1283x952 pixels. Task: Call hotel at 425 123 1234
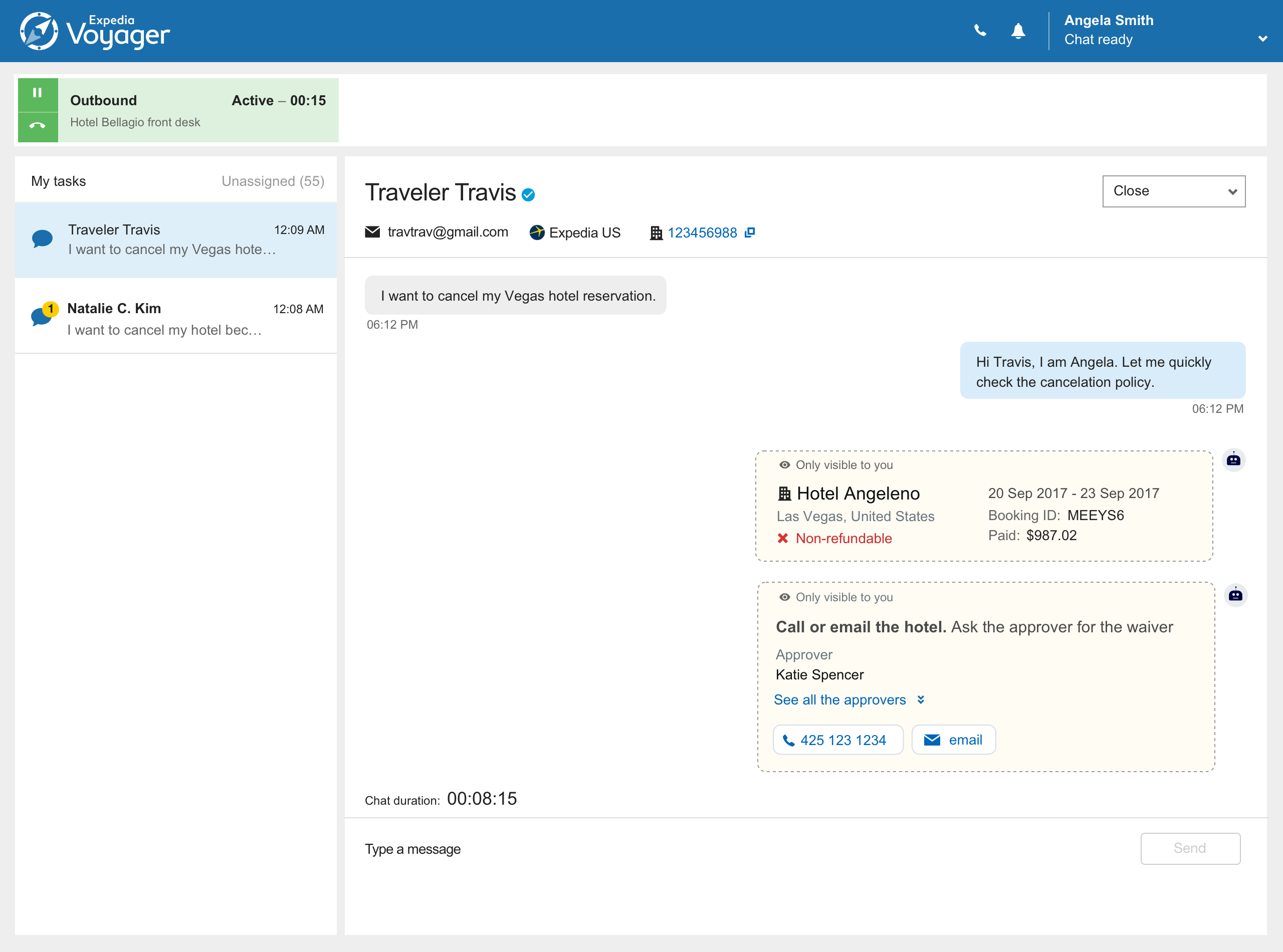(x=837, y=740)
